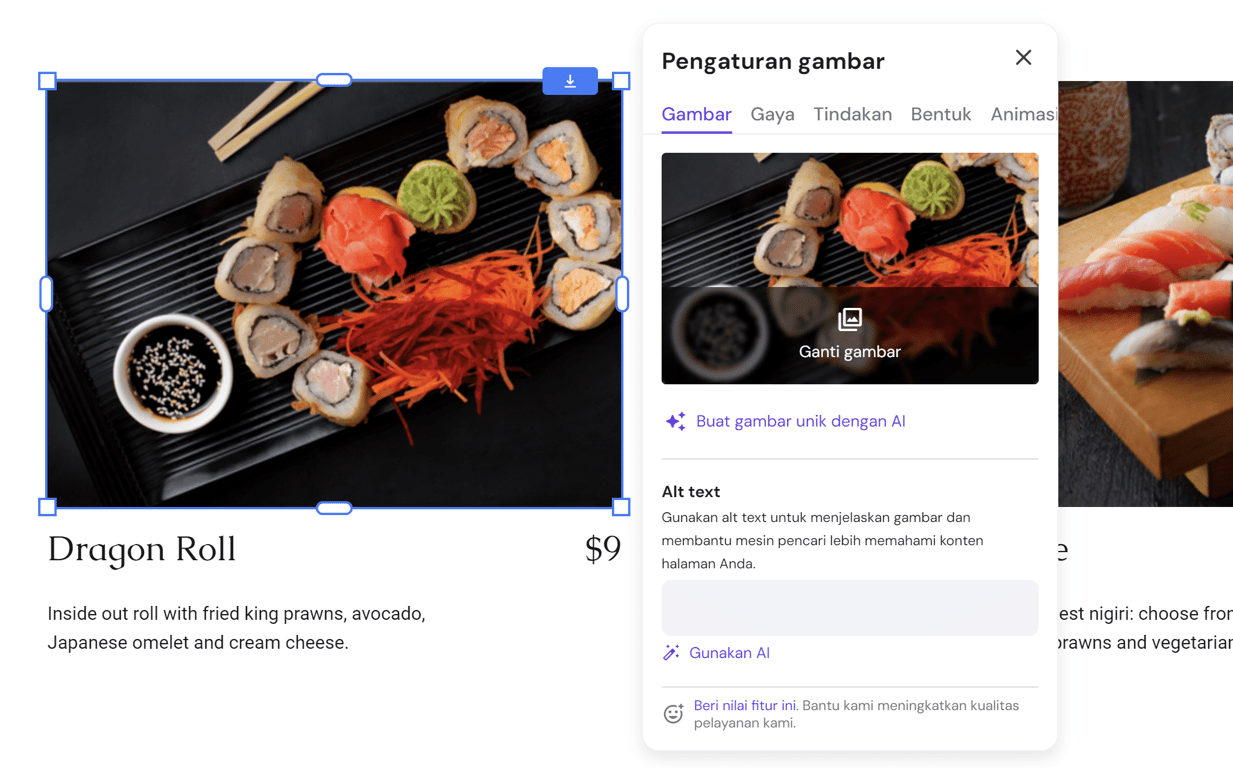1233x768 pixels.
Task: Click the sushi preview thumbnail in the panel
Action: [x=850, y=215]
